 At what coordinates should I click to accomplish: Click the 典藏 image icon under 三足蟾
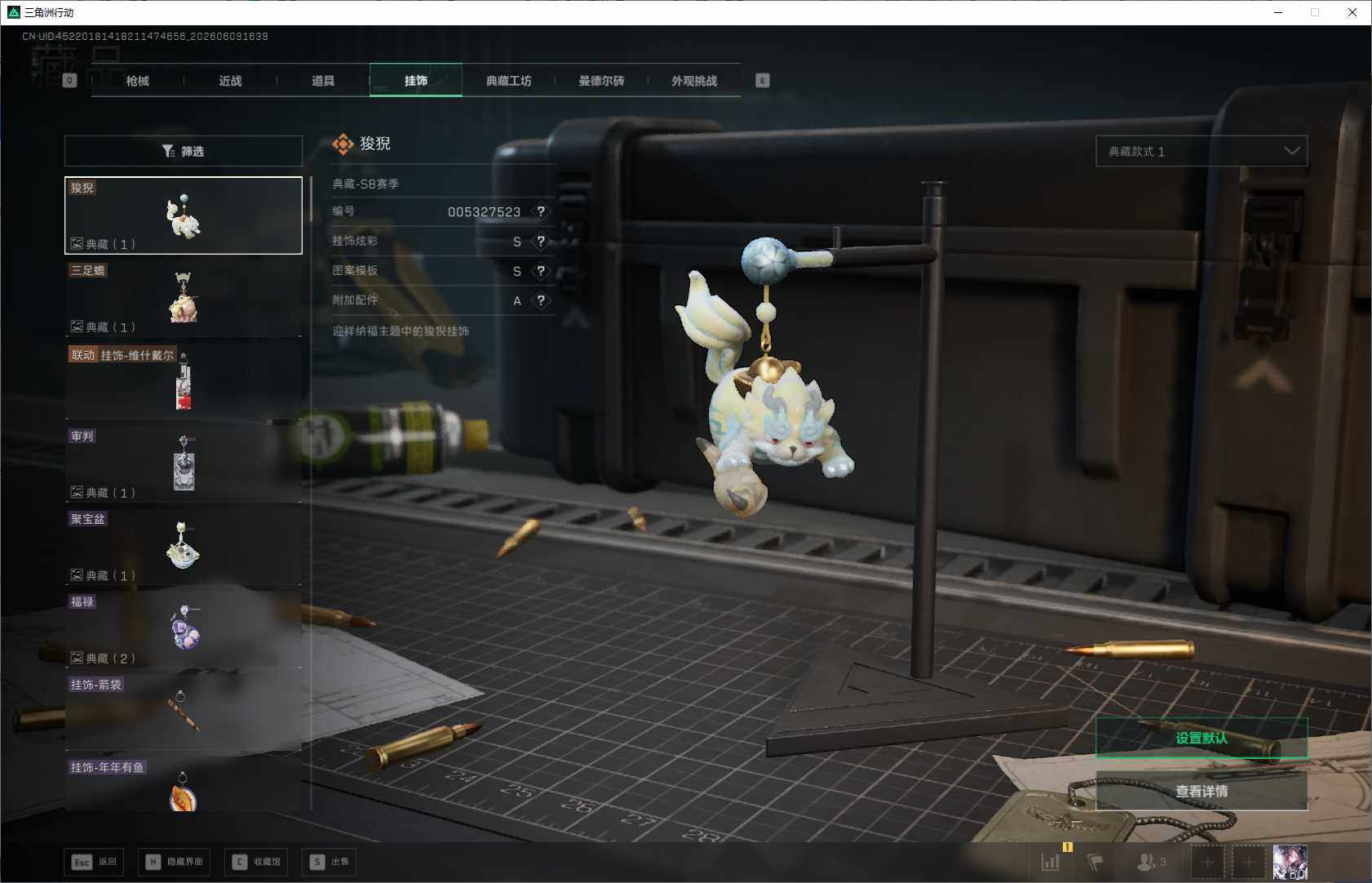point(77,326)
